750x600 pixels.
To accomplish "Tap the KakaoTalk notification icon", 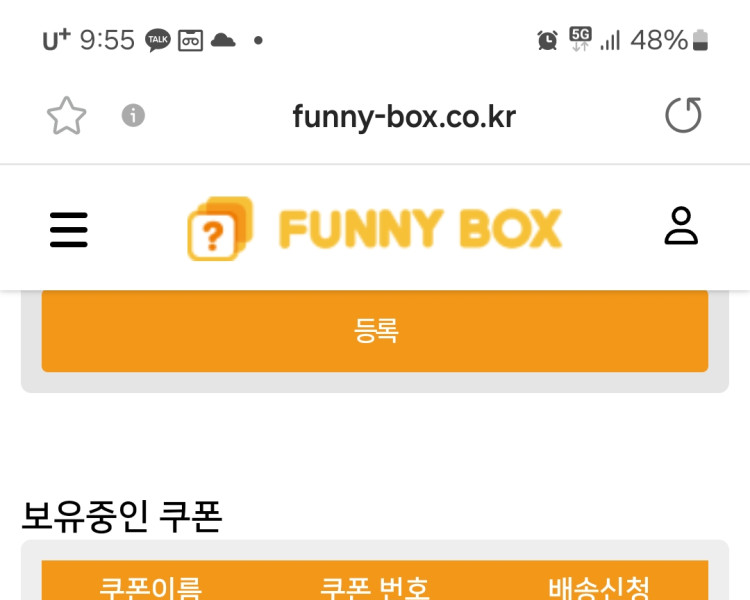I will pyautogui.click(x=158, y=40).
